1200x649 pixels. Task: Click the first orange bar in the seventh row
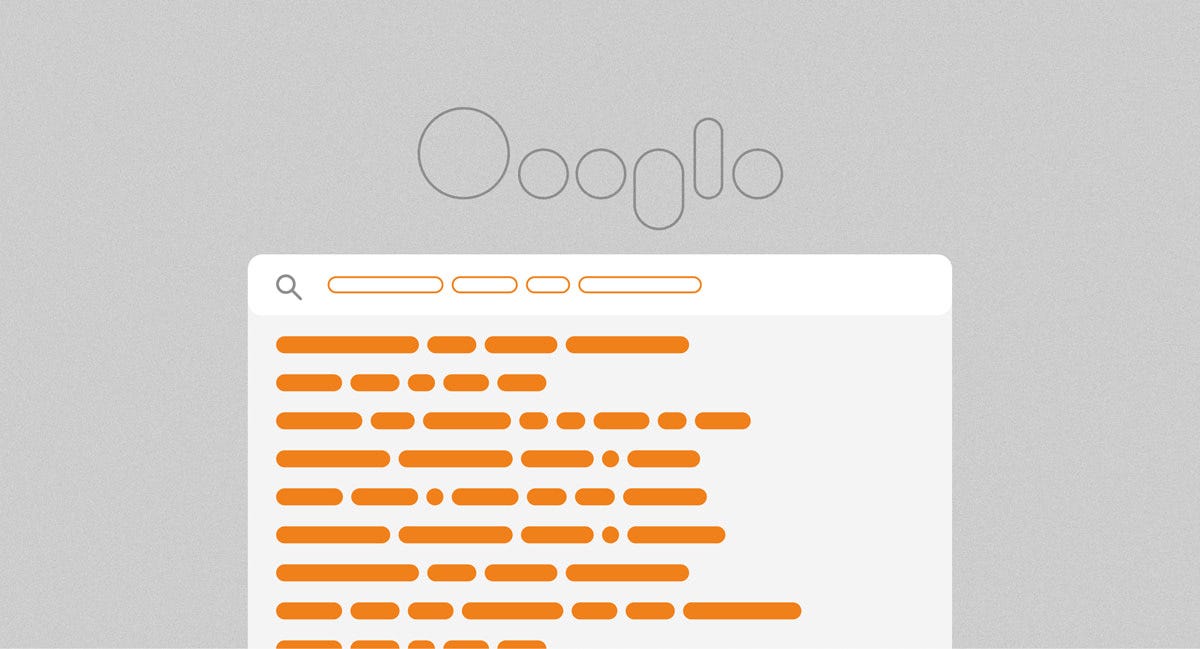point(347,573)
